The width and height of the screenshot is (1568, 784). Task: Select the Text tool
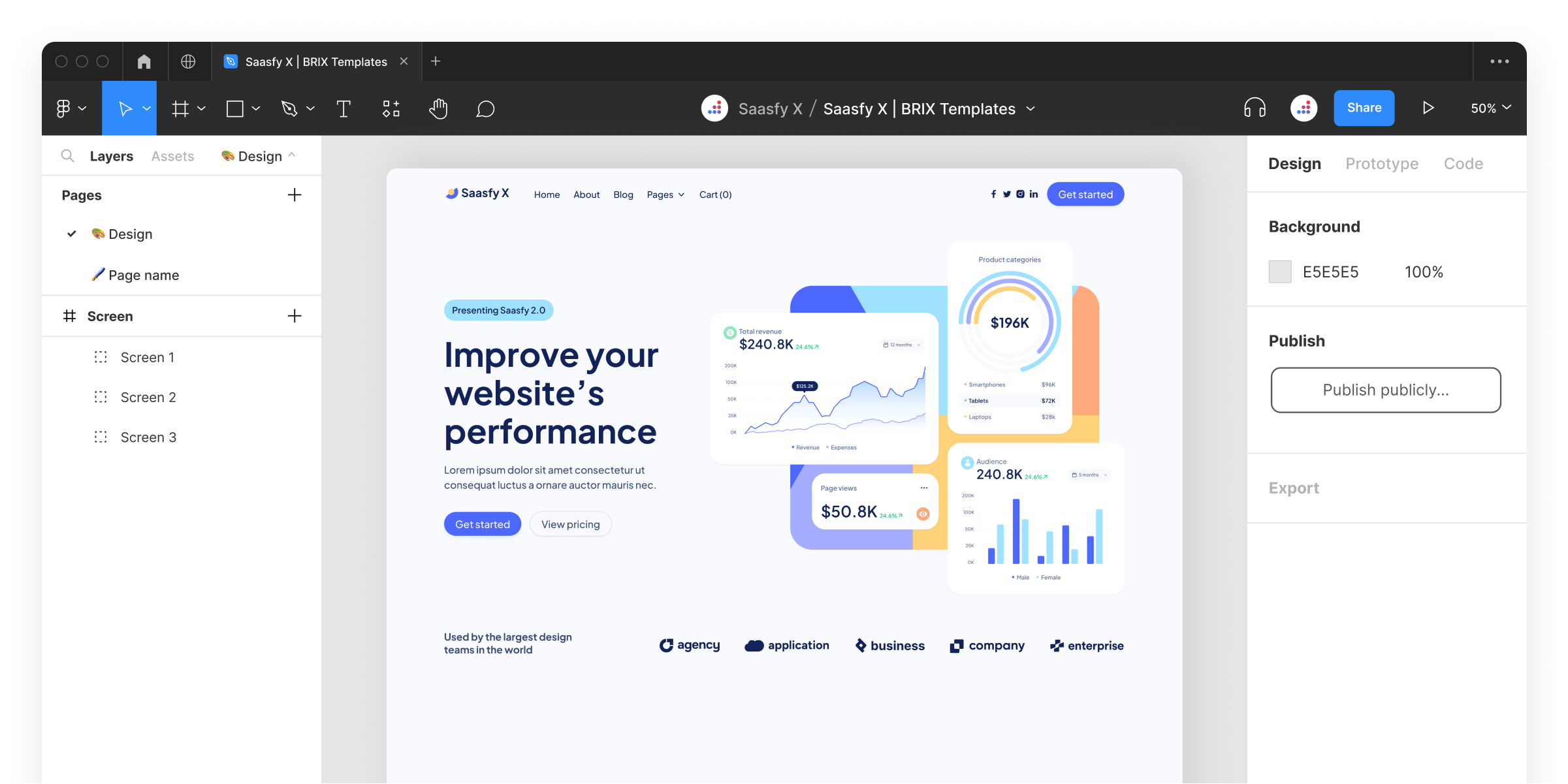pyautogui.click(x=344, y=108)
